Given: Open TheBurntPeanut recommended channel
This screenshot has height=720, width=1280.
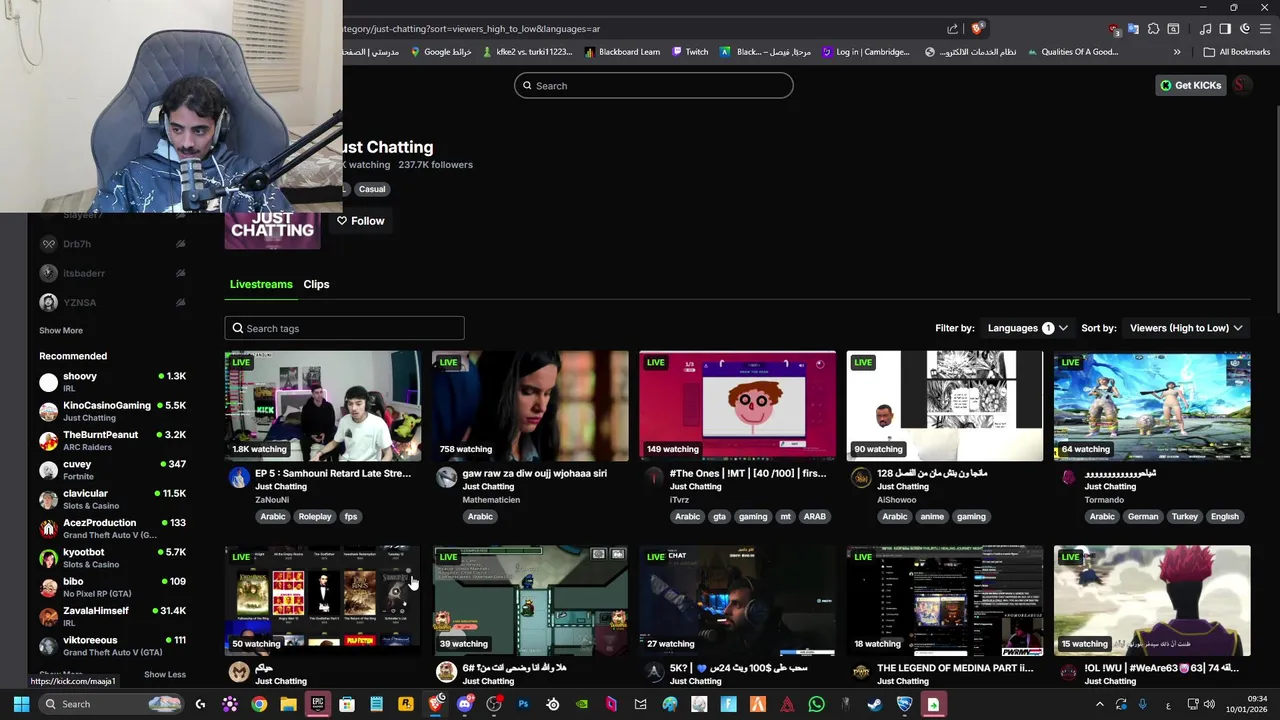Looking at the screenshot, I should coord(112,440).
